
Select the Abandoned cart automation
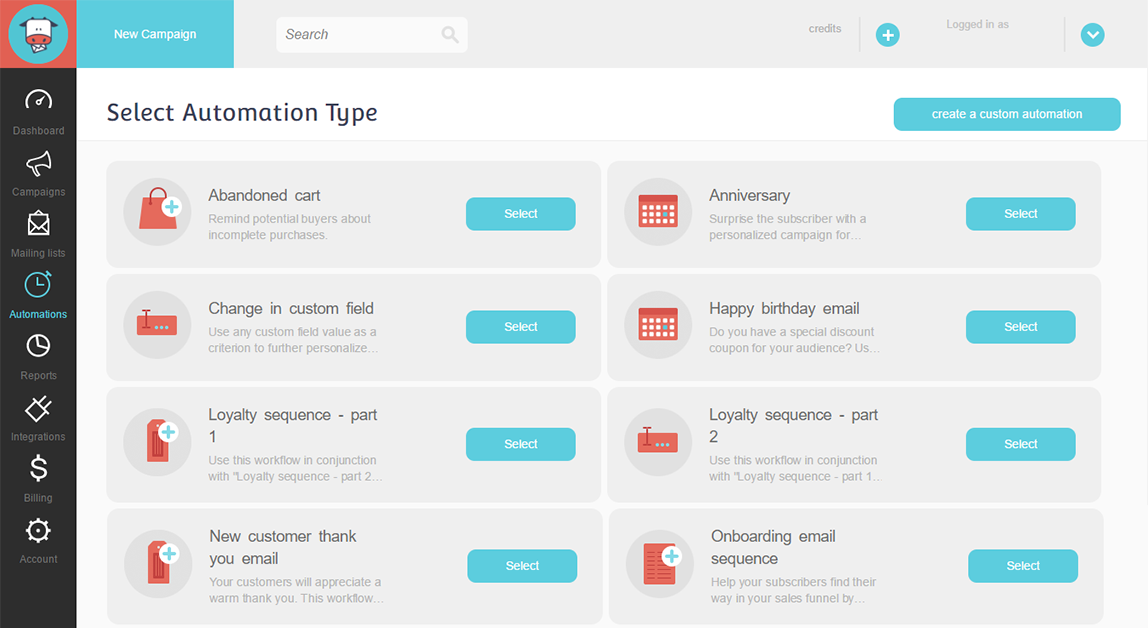pyautogui.click(x=521, y=214)
